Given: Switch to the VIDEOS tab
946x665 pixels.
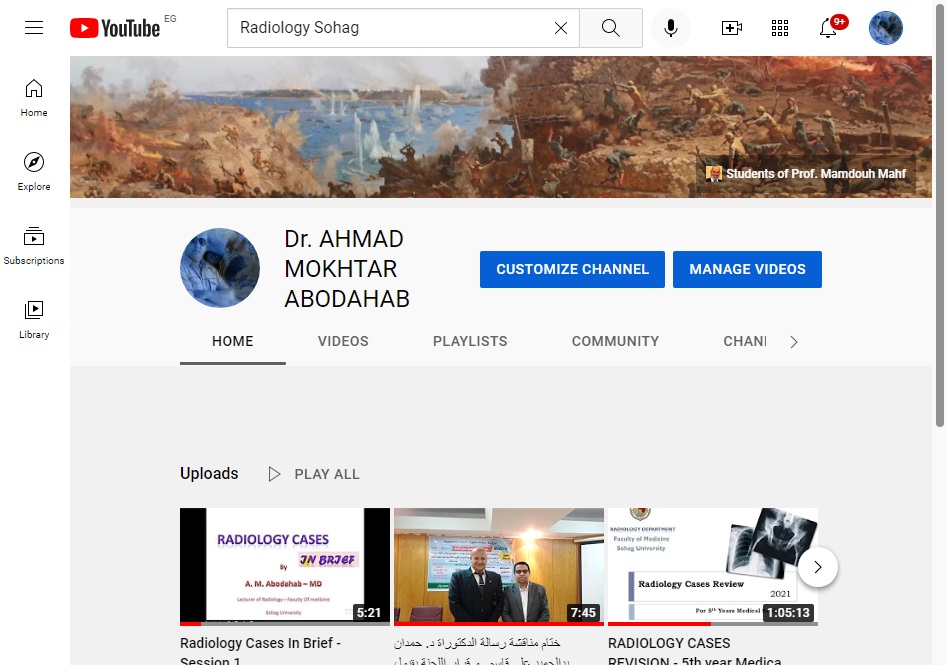Looking at the screenshot, I should (342, 341).
